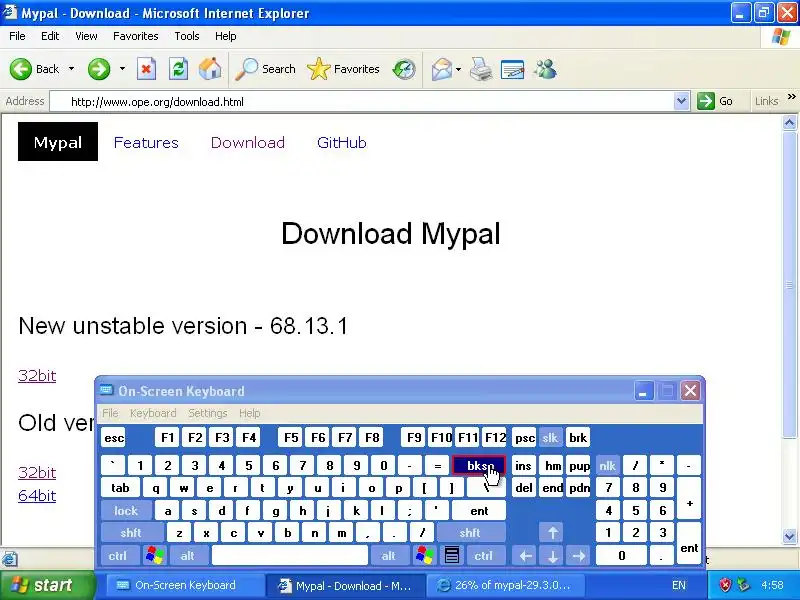Open the Mail button dropdown arrow
Screen dimensions: 800x600
click(x=458, y=69)
